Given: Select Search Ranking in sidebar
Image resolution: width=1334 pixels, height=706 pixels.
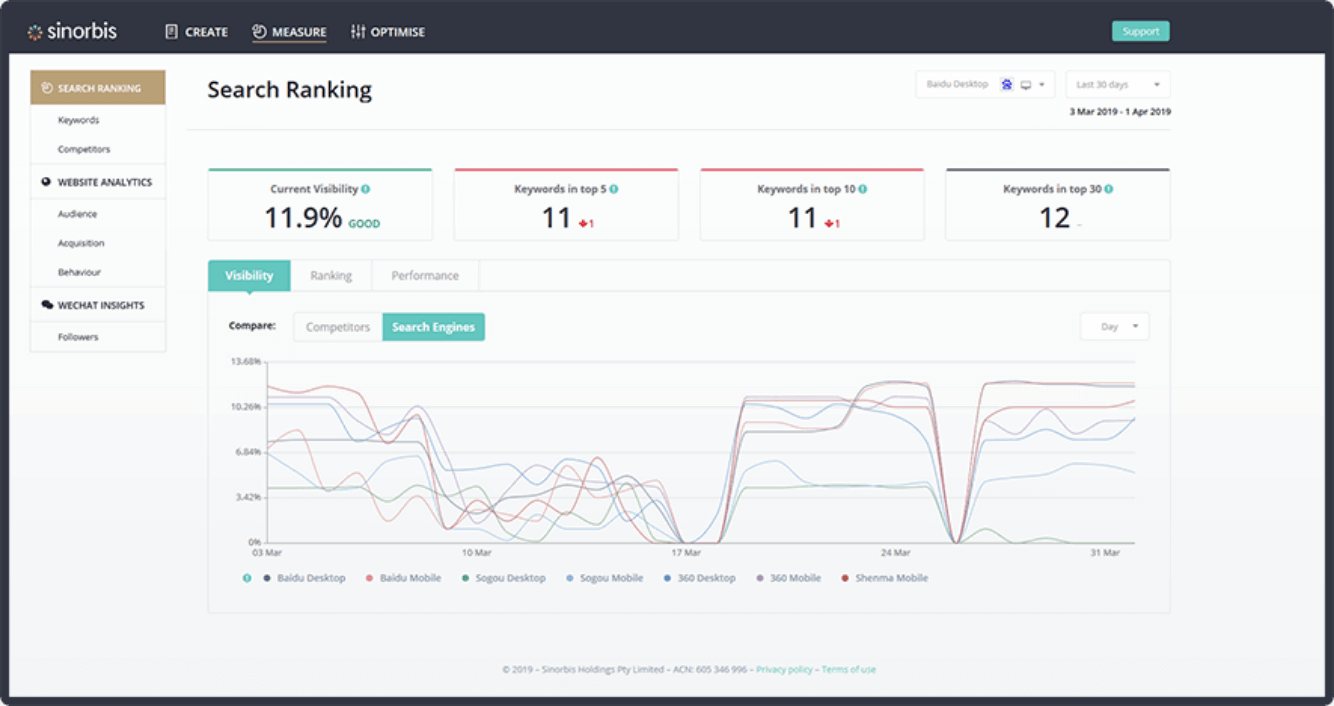Looking at the screenshot, I should pyautogui.click(x=98, y=88).
